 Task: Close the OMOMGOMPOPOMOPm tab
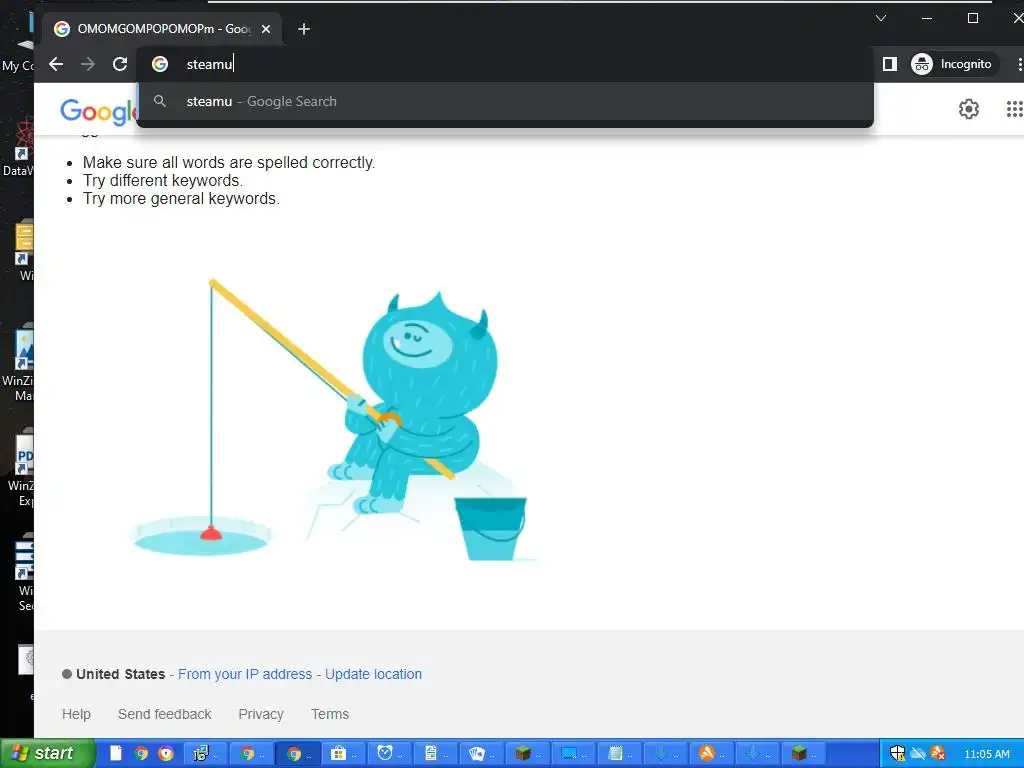click(266, 29)
